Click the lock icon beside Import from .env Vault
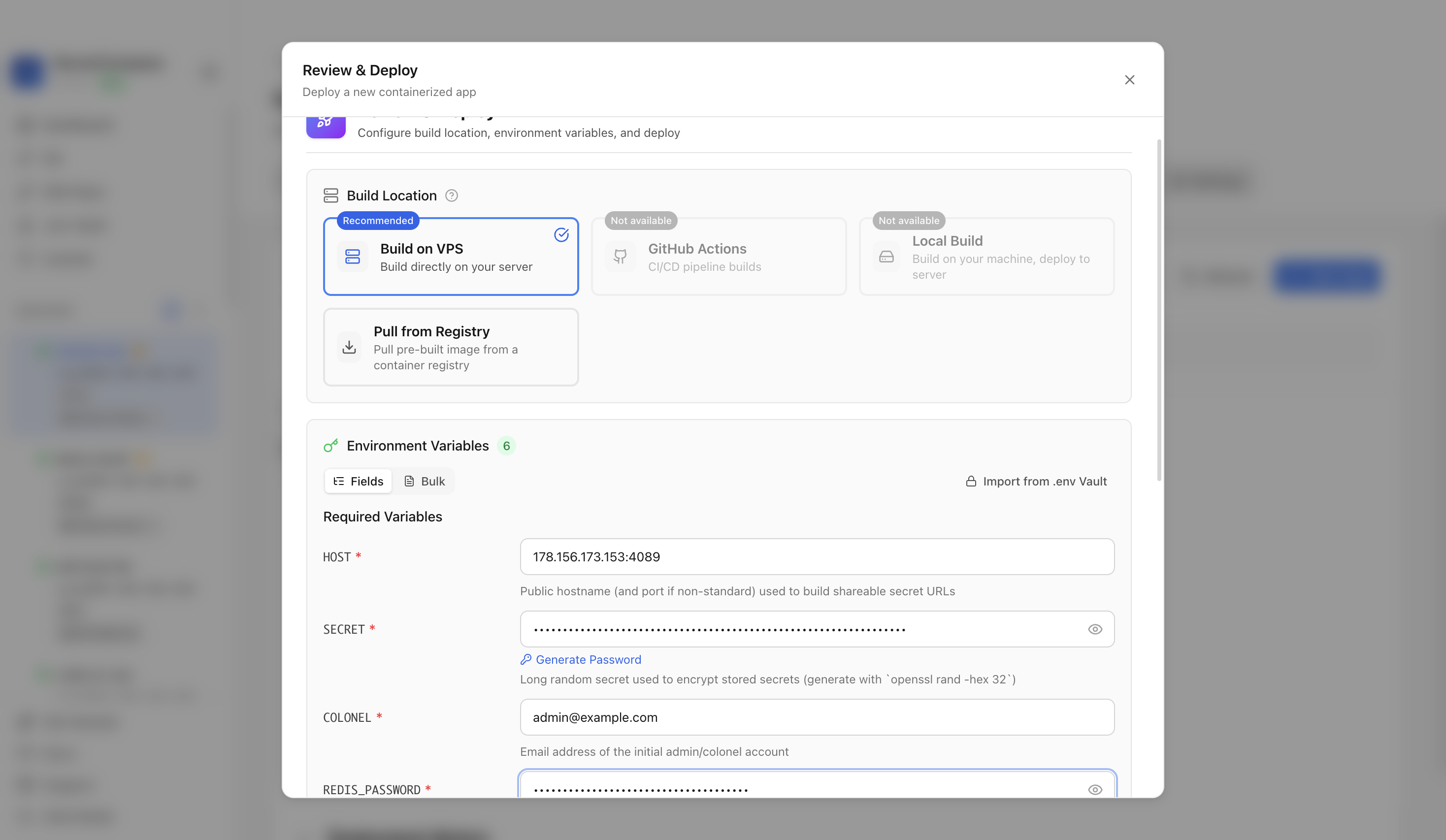1446x840 pixels. point(971,482)
